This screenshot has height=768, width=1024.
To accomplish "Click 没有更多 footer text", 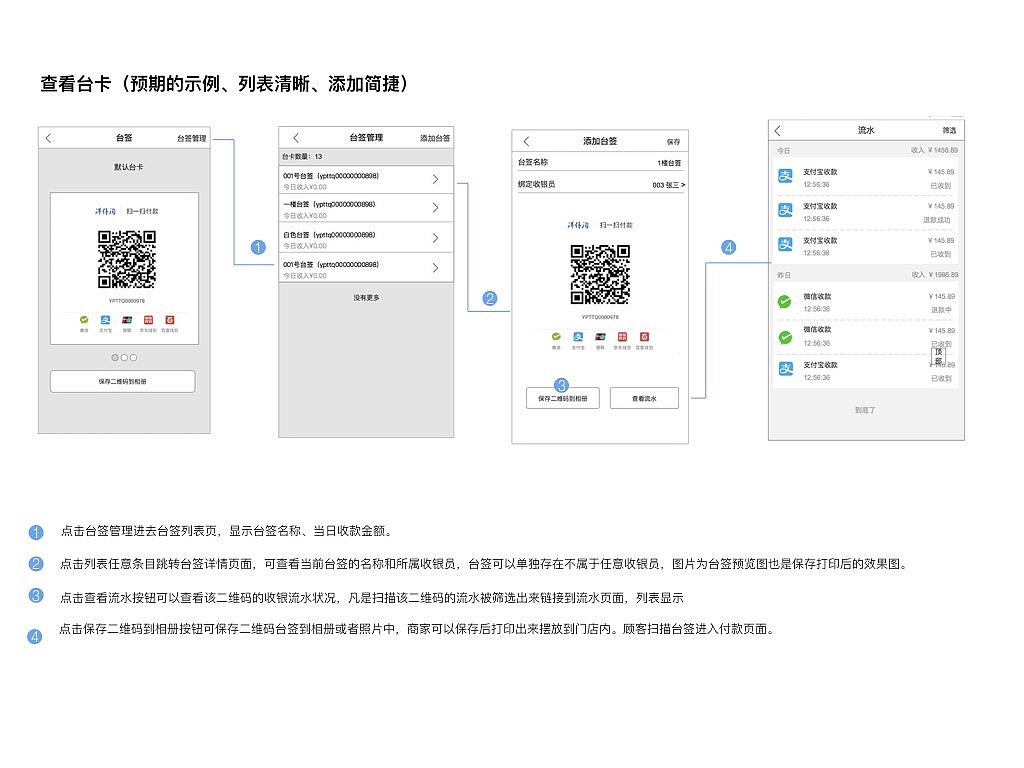I will click(x=366, y=298).
